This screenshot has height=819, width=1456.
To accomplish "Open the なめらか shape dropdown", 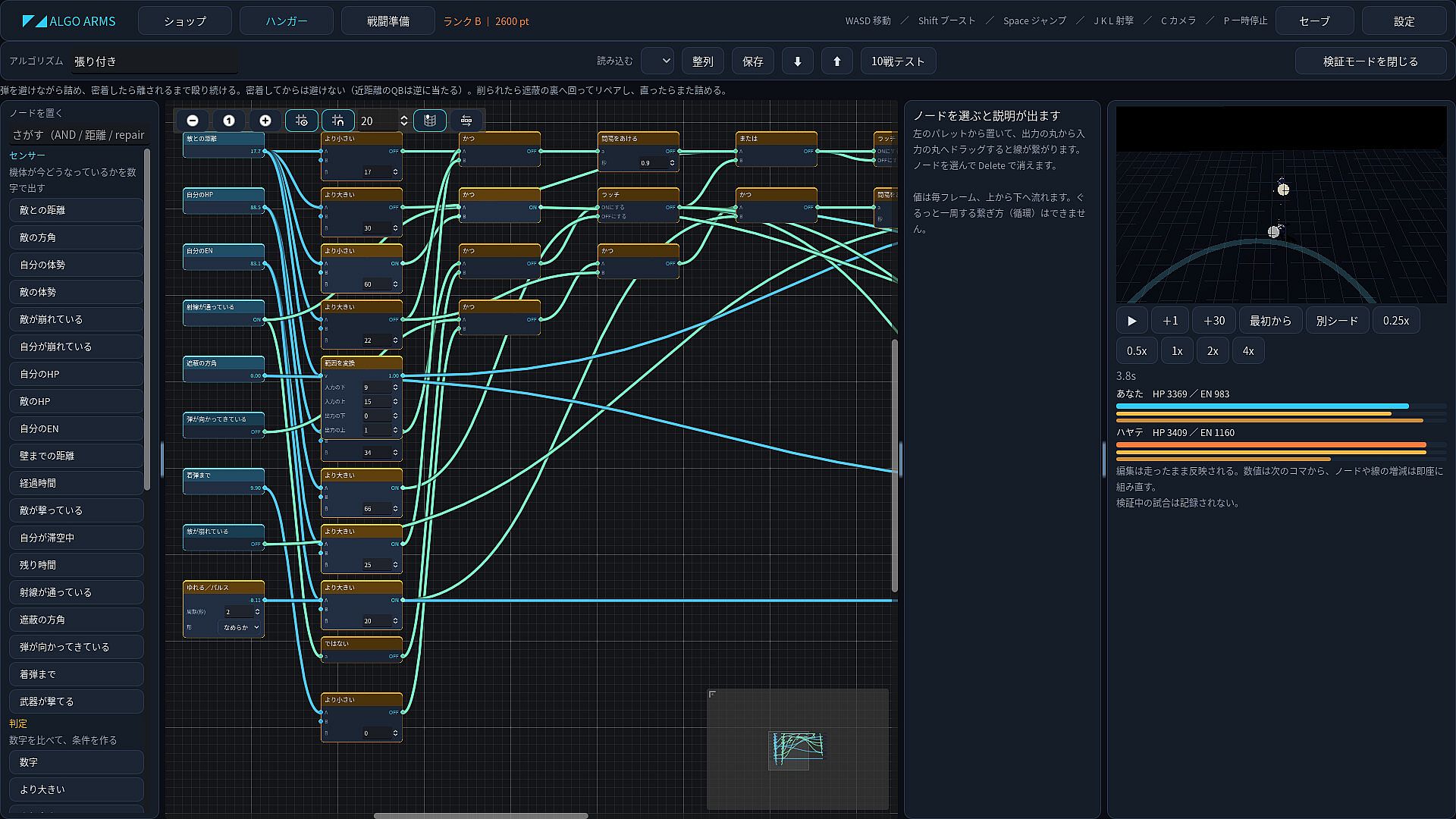I will coord(240,627).
